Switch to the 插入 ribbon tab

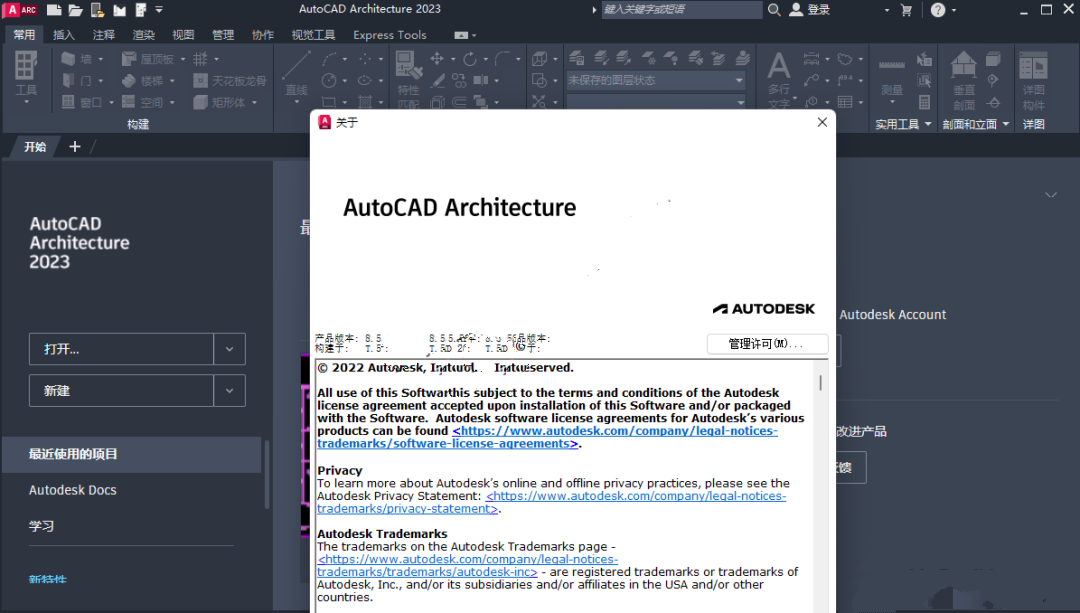point(63,35)
